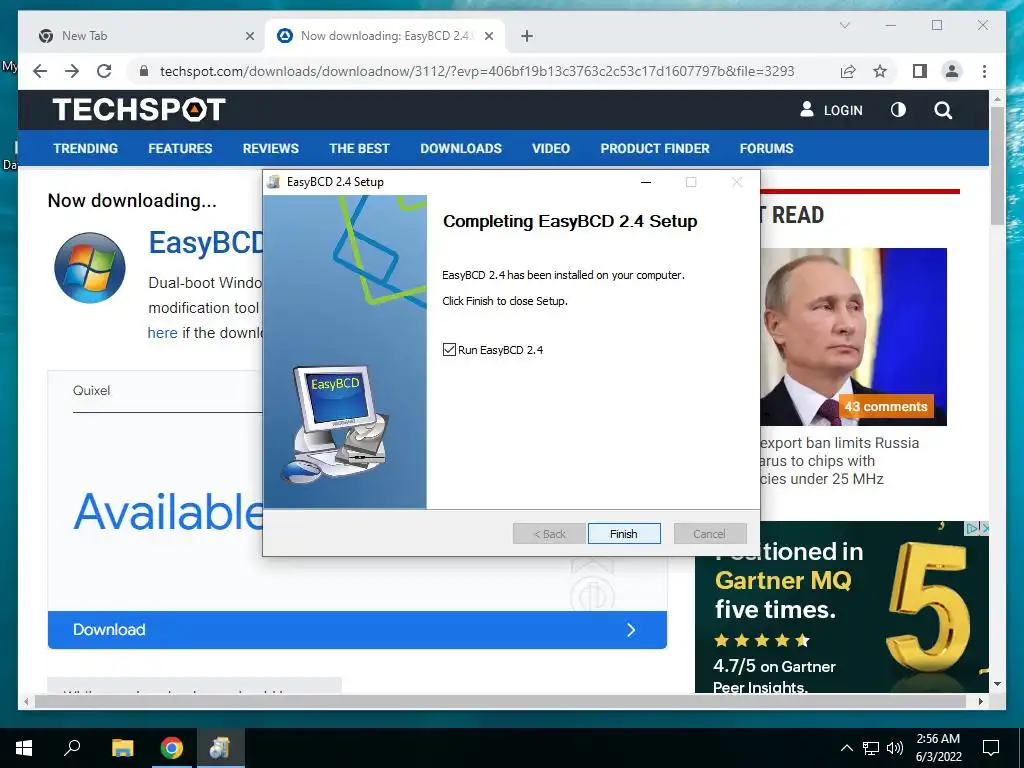1024x768 pixels.
Task: Open the 43 comments badge
Action: click(886, 406)
